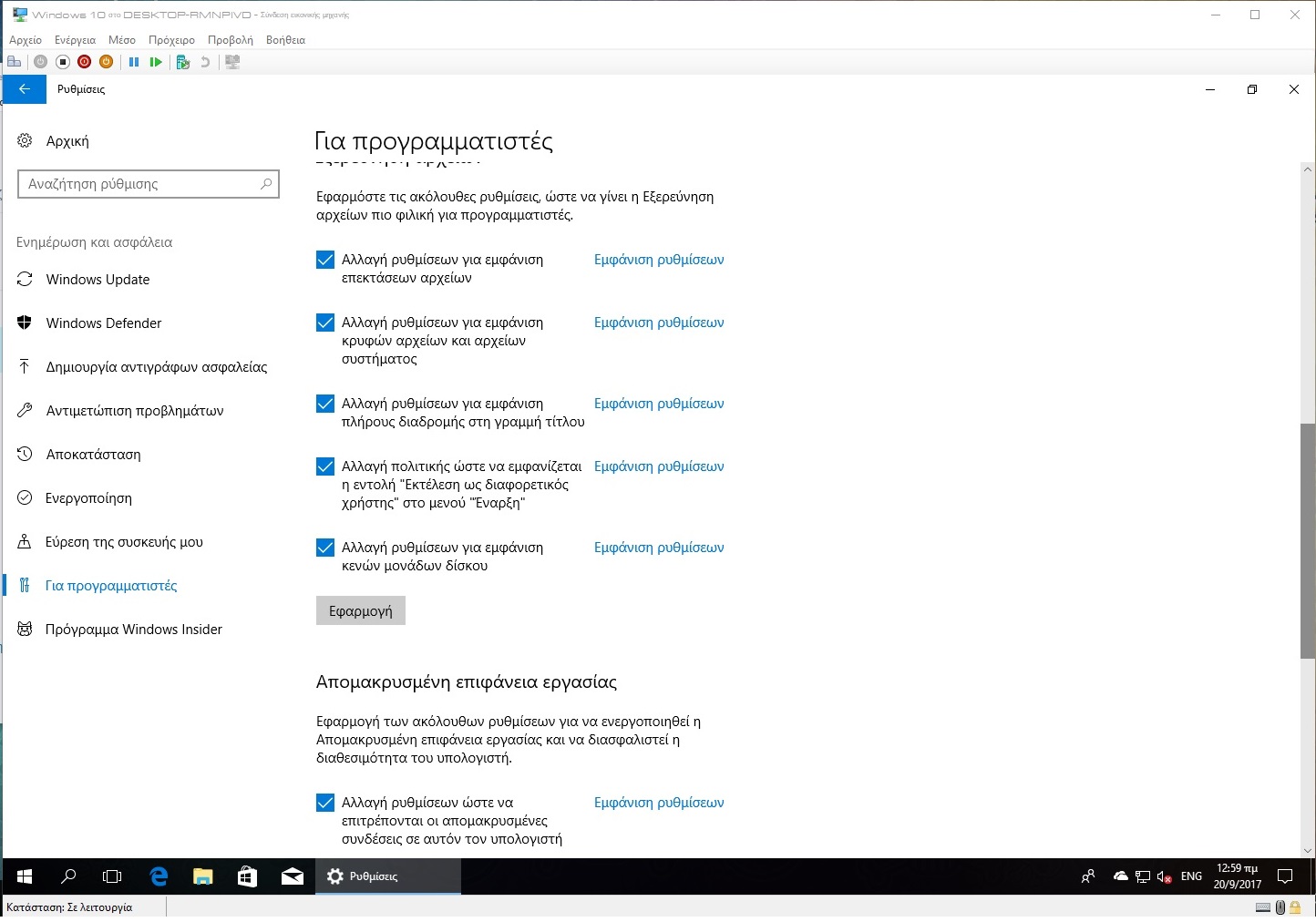
Task: Open Task View from the taskbar
Action: (112, 876)
